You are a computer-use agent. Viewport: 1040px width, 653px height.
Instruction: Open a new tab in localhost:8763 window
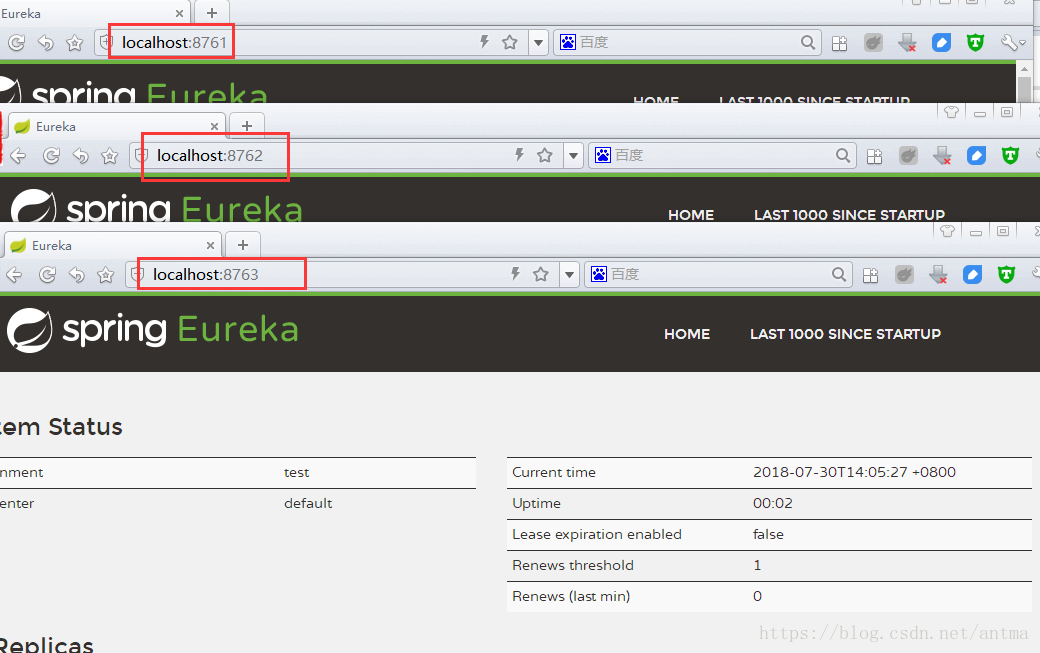coord(243,245)
